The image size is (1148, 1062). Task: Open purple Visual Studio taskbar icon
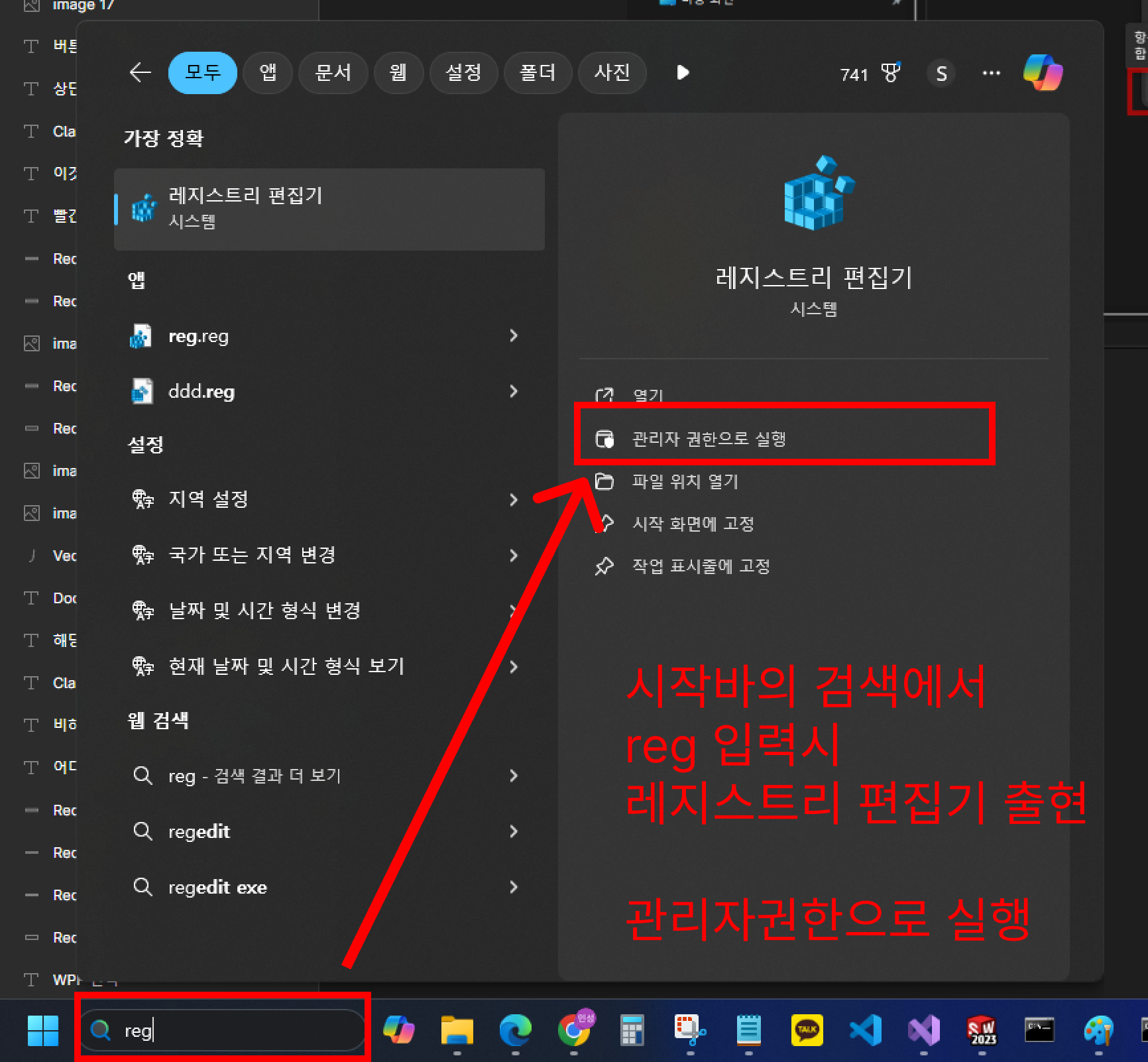click(924, 1030)
